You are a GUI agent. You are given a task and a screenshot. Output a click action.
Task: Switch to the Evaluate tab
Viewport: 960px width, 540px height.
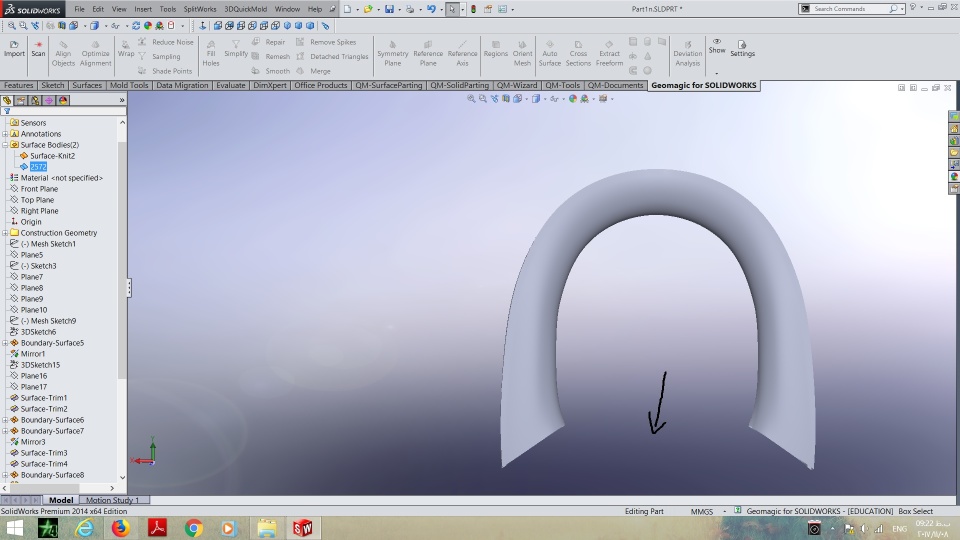230,85
